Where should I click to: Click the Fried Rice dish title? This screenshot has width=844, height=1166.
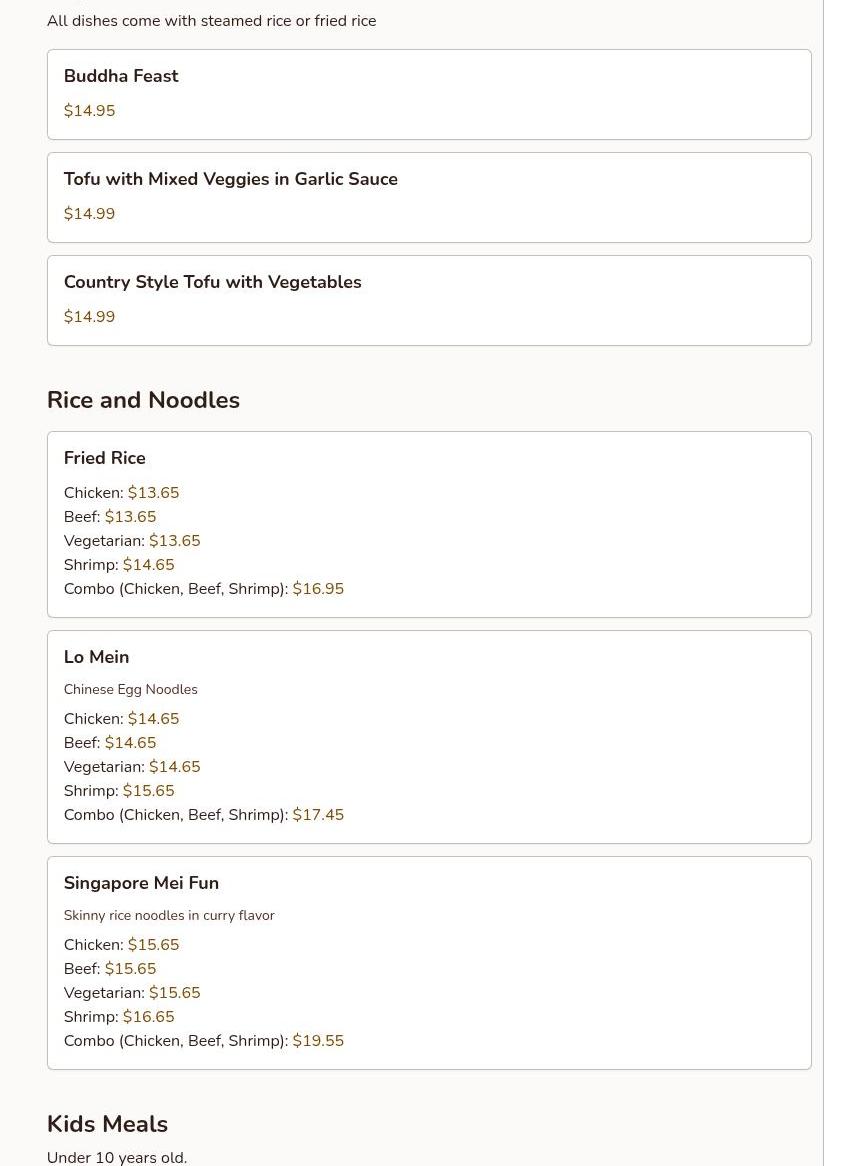pyautogui.click(x=104, y=459)
